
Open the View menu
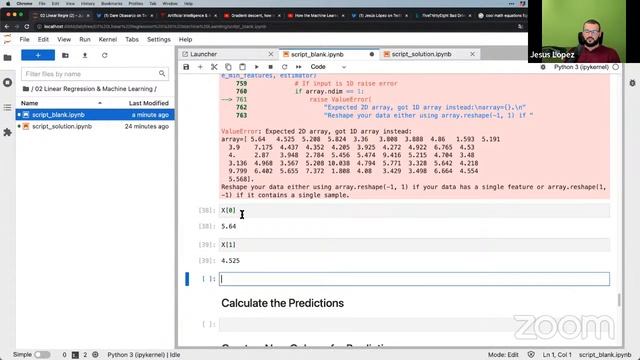click(64, 40)
